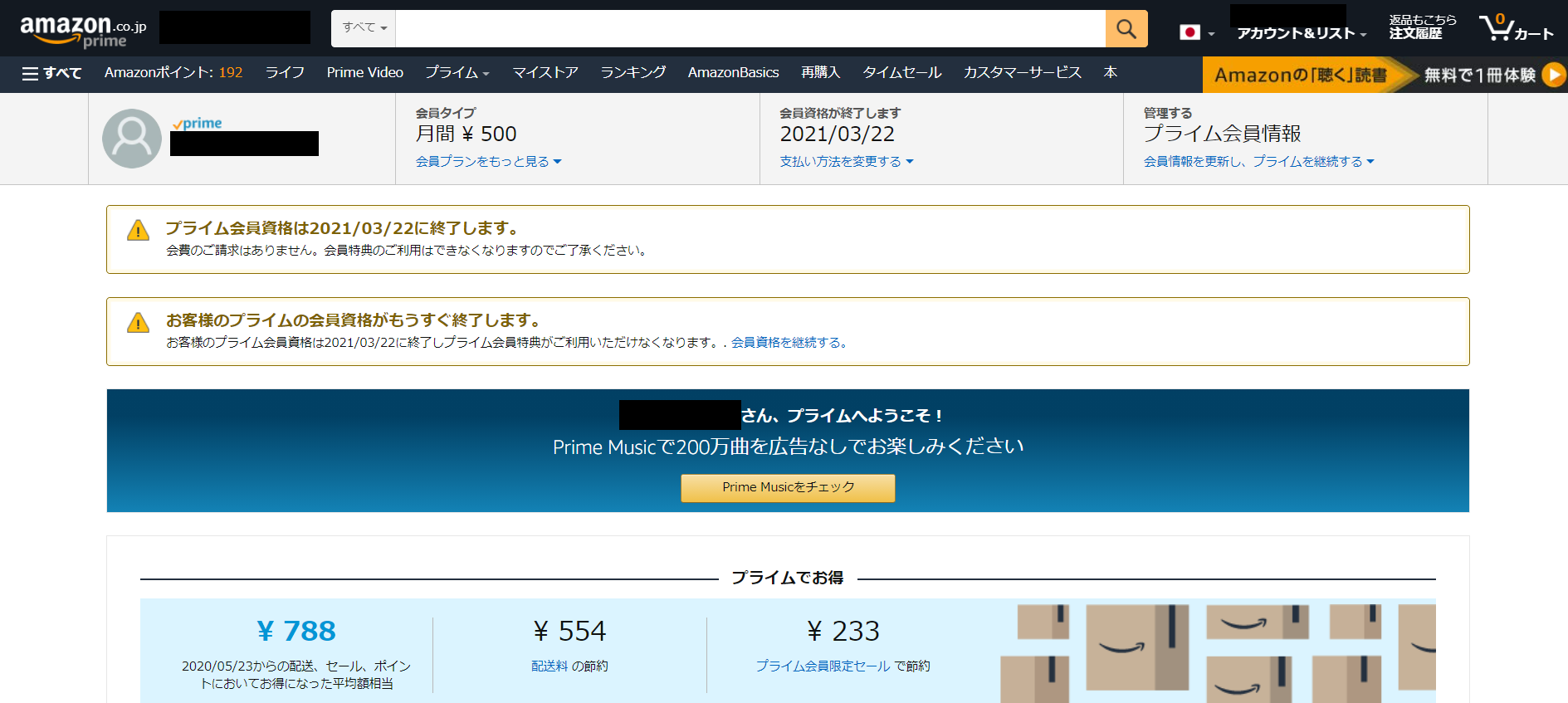Open ランキング in navigation bar
The height and width of the screenshot is (703, 1568).
(x=633, y=73)
